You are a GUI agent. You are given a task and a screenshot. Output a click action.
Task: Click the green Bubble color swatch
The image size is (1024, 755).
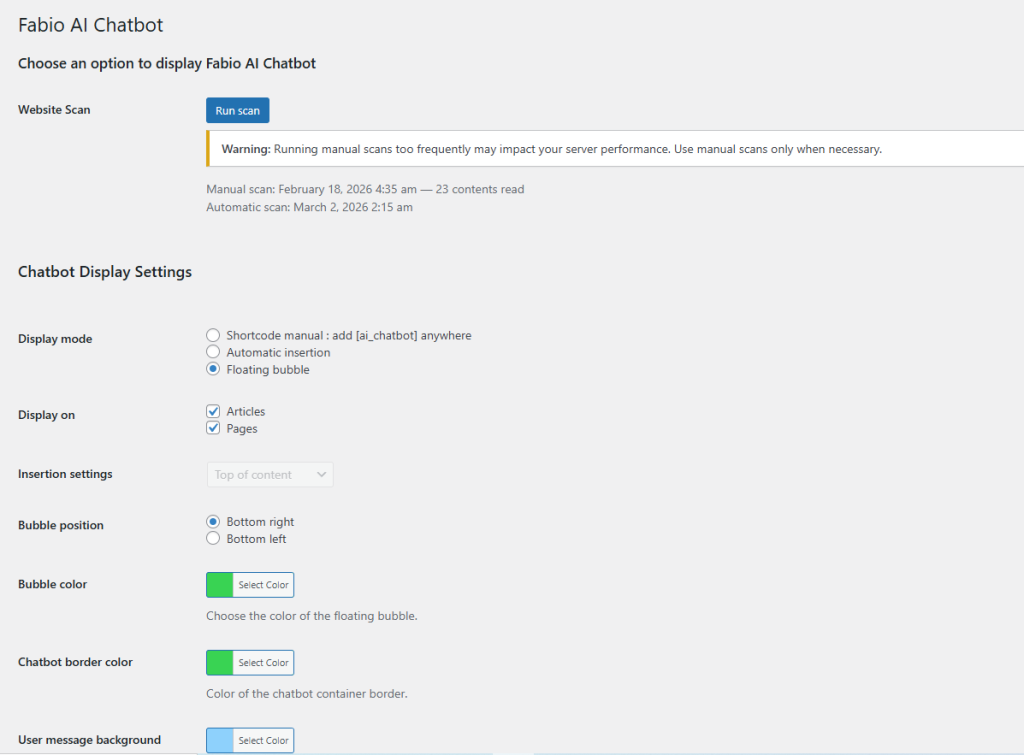click(220, 585)
